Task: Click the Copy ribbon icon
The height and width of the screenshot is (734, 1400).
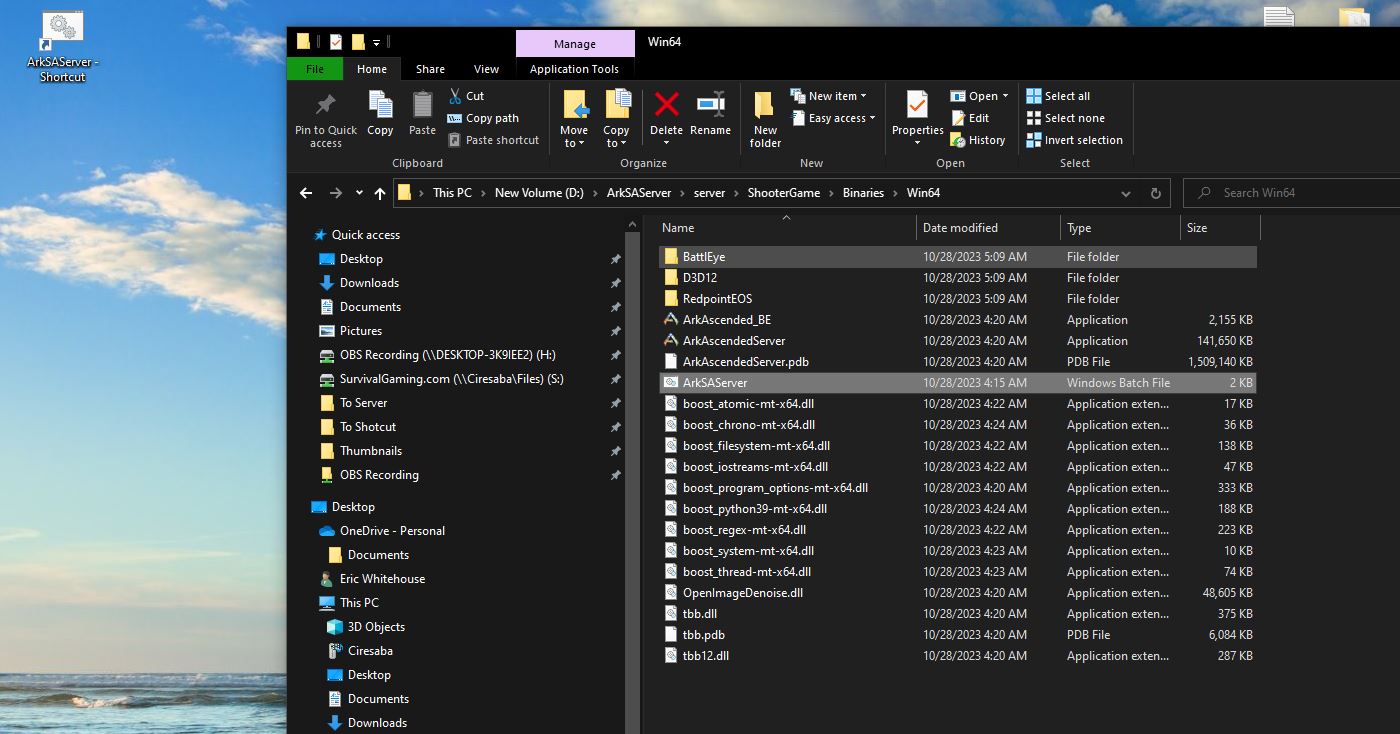Action: (x=380, y=106)
